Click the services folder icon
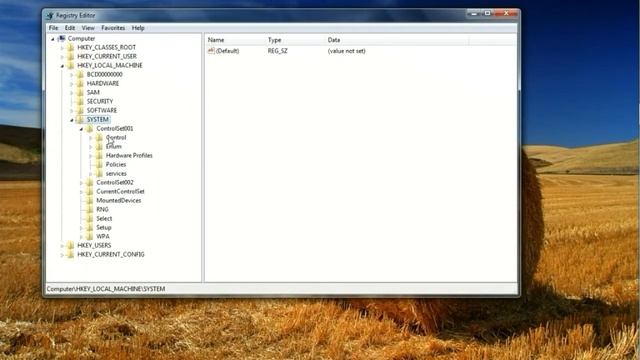This screenshot has height=360, width=640. [x=99, y=173]
